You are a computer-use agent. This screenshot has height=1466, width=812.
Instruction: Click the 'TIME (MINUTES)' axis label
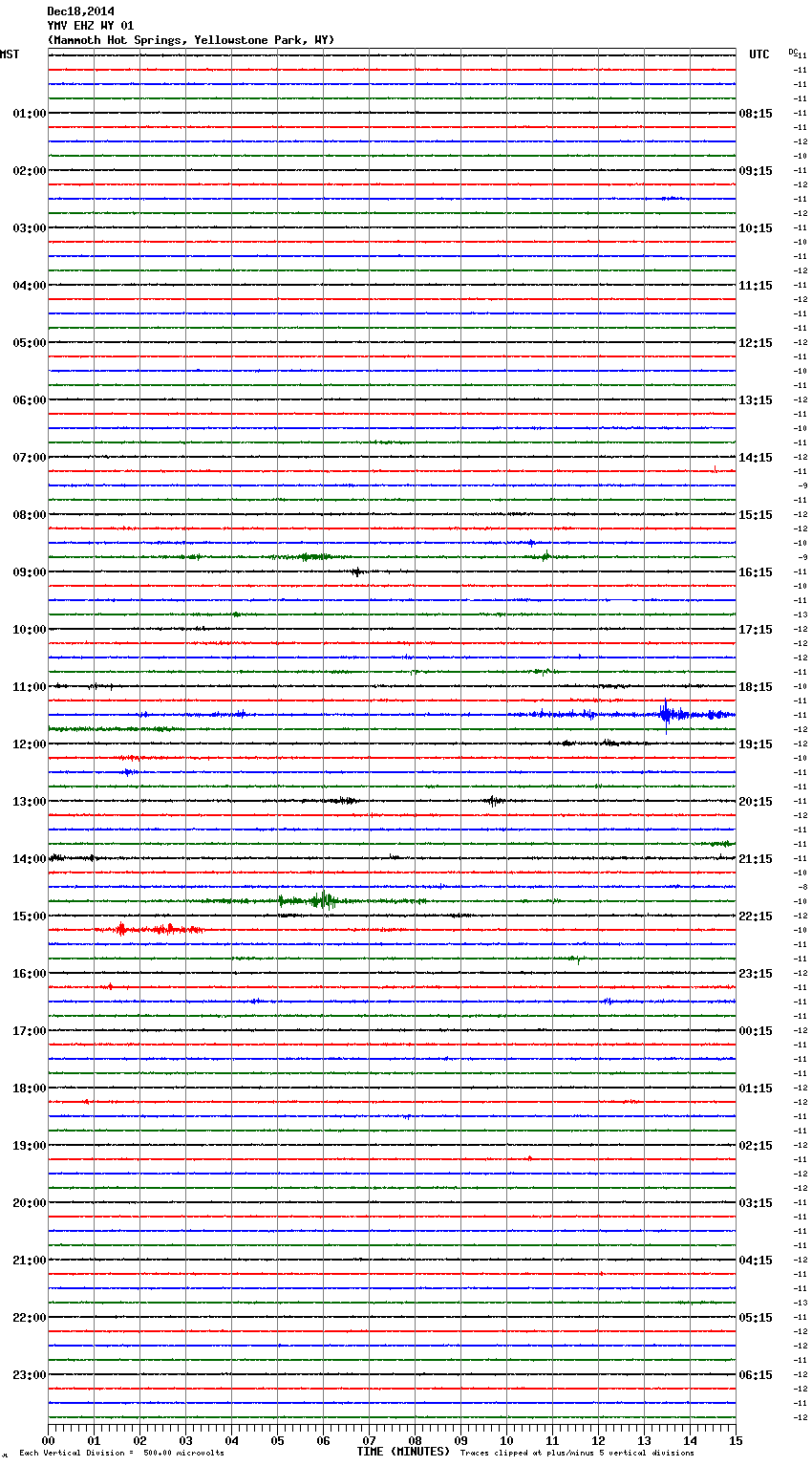(403, 1452)
